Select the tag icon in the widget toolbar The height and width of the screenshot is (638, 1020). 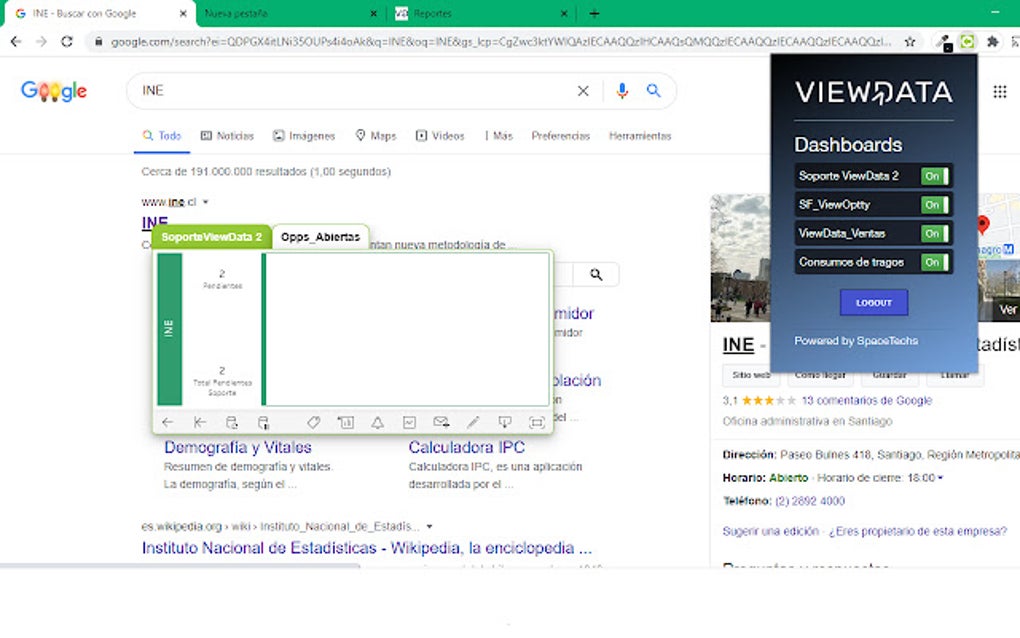(312, 421)
